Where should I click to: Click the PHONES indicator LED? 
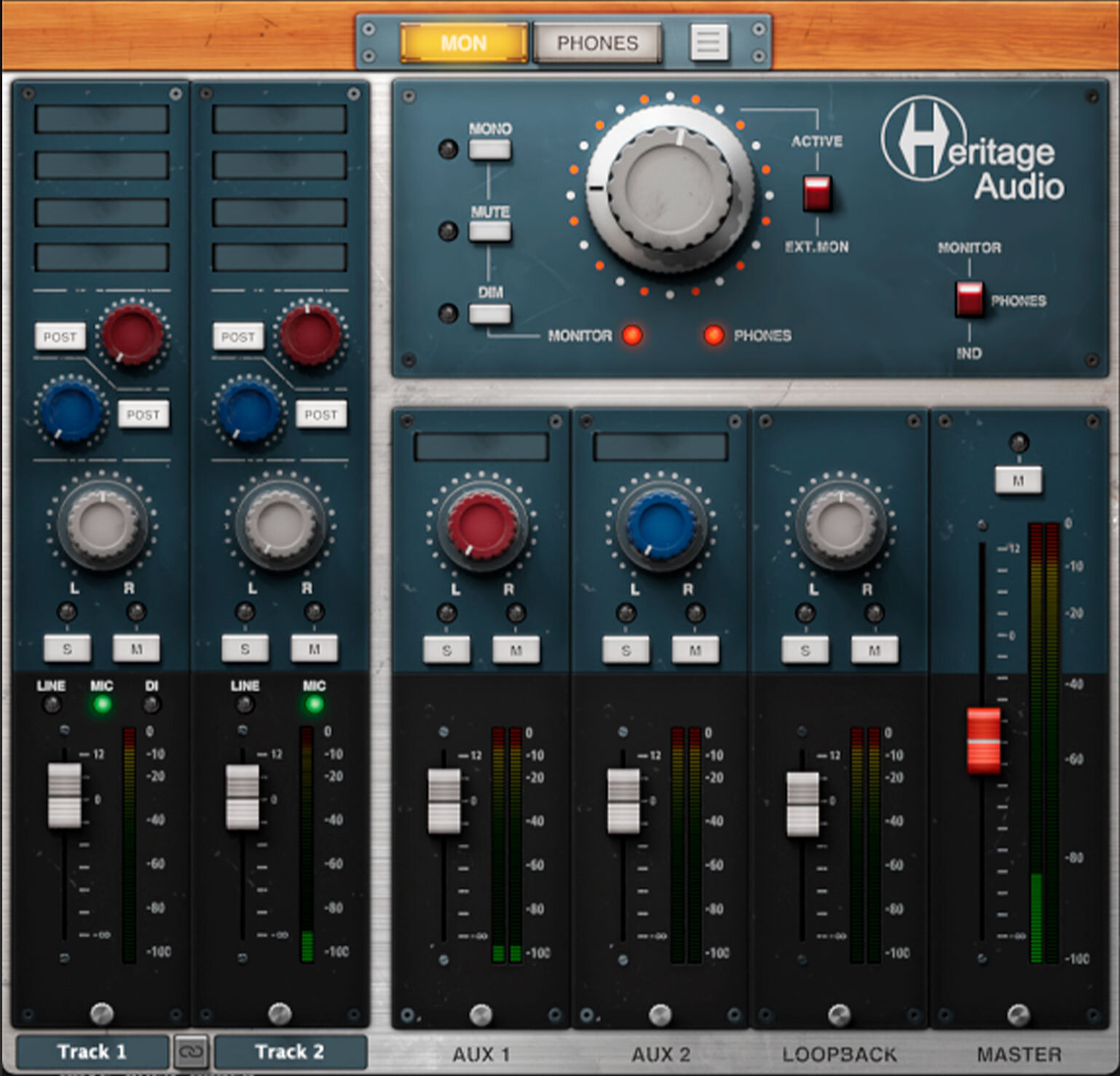point(712,336)
